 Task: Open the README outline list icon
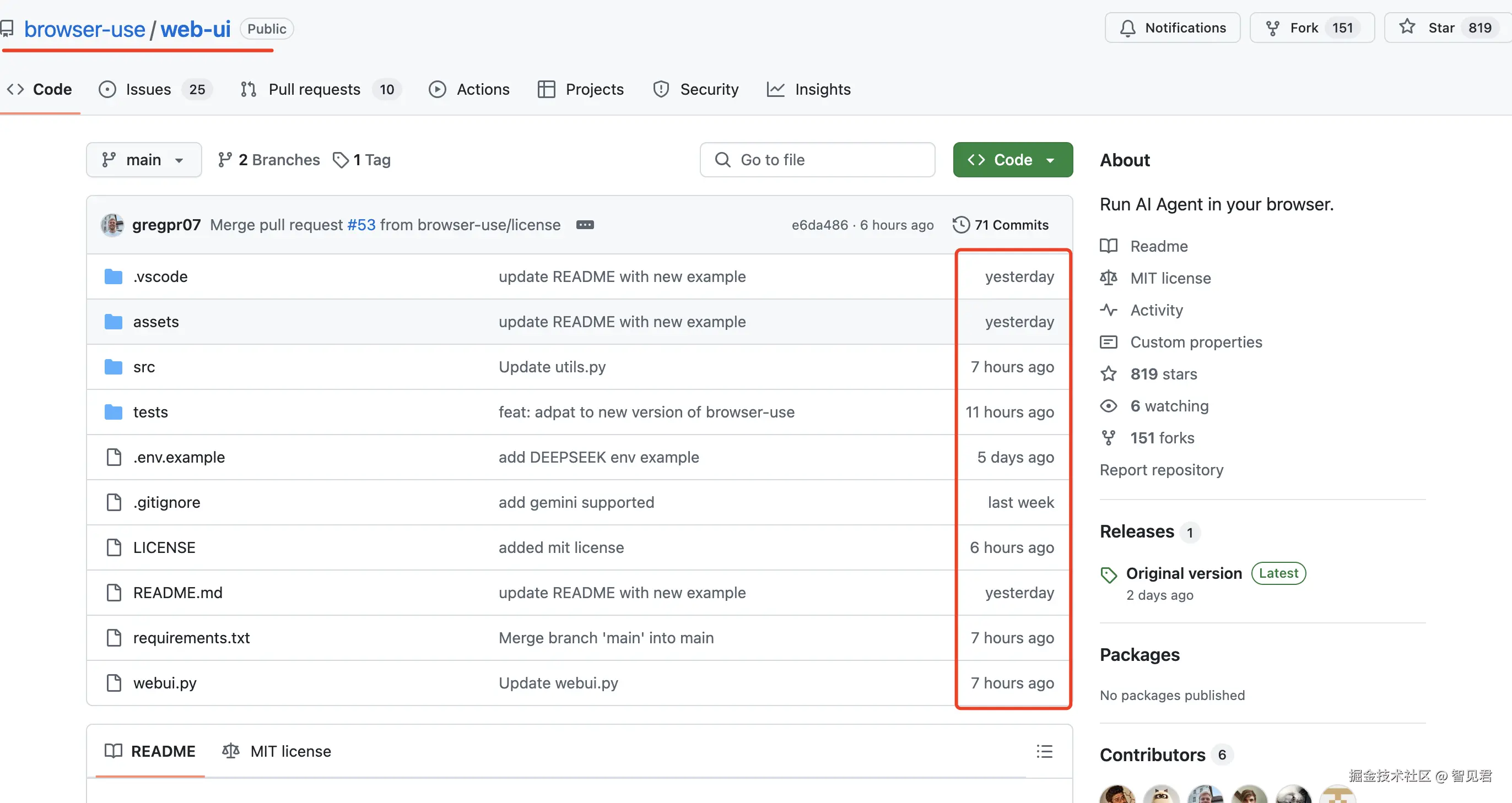[1044, 751]
